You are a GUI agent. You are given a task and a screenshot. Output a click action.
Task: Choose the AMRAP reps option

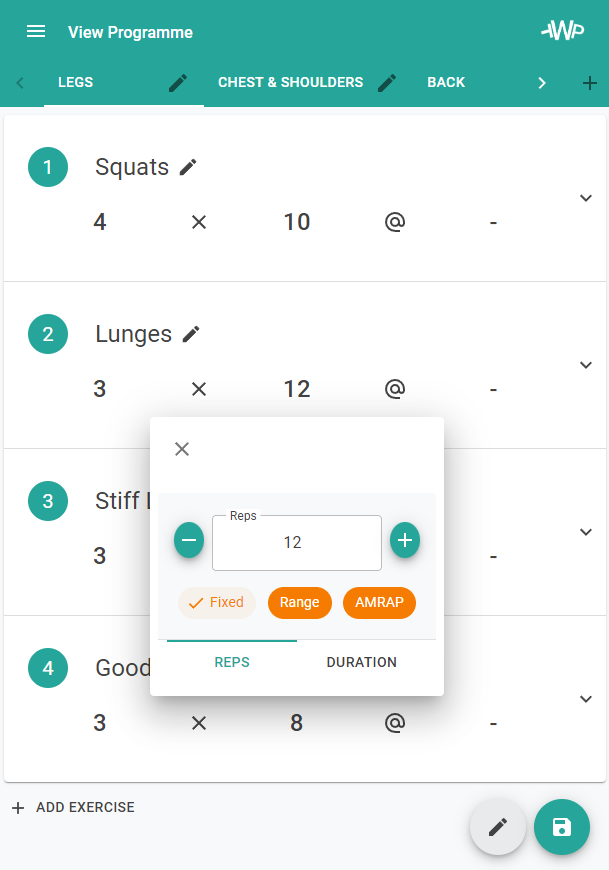coord(379,603)
